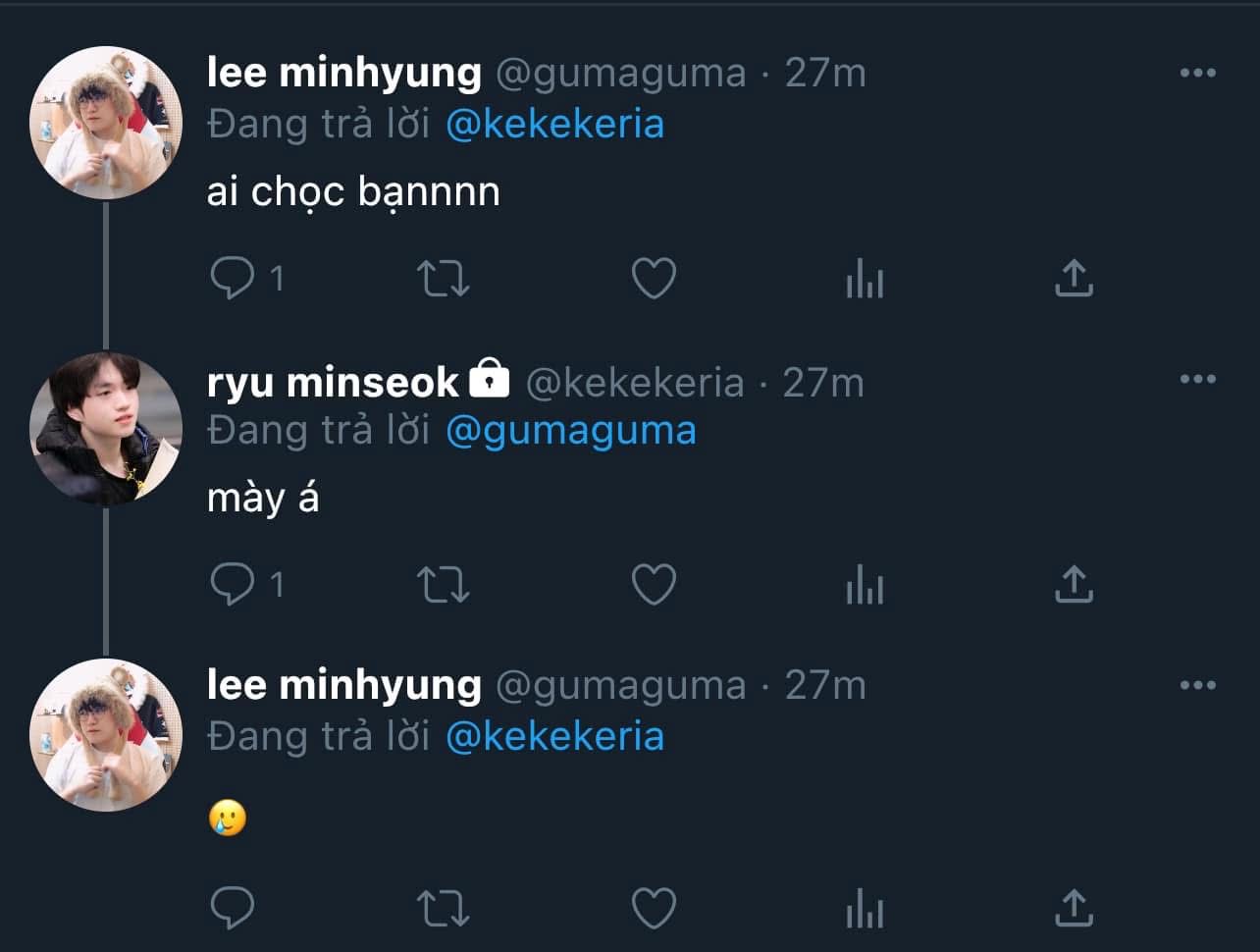The height and width of the screenshot is (952, 1260).
Task: Reply to the "ai chọc bạnnnn" tweet
Action: tap(233, 279)
